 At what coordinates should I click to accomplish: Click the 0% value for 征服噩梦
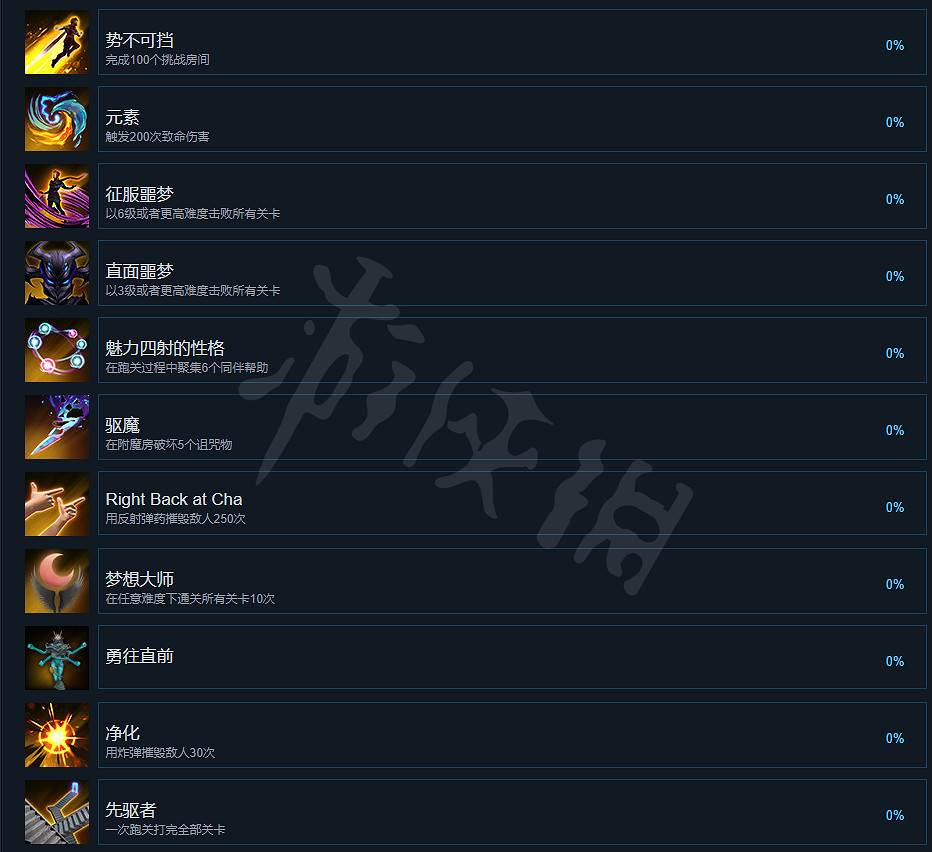tap(895, 199)
